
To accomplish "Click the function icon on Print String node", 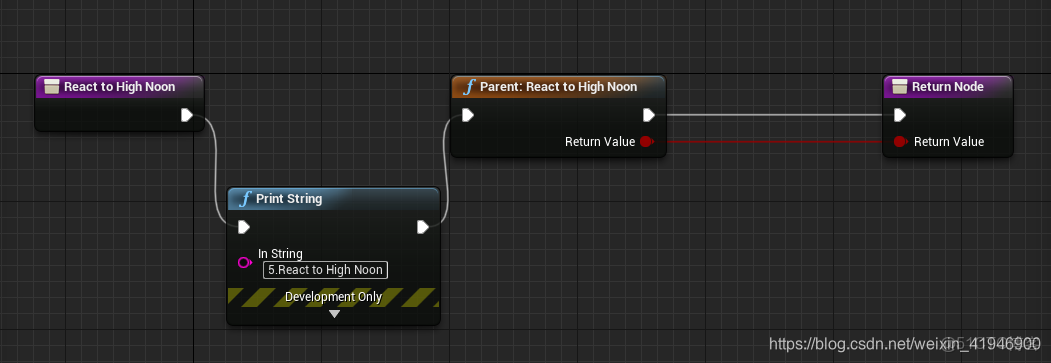I will pos(245,199).
